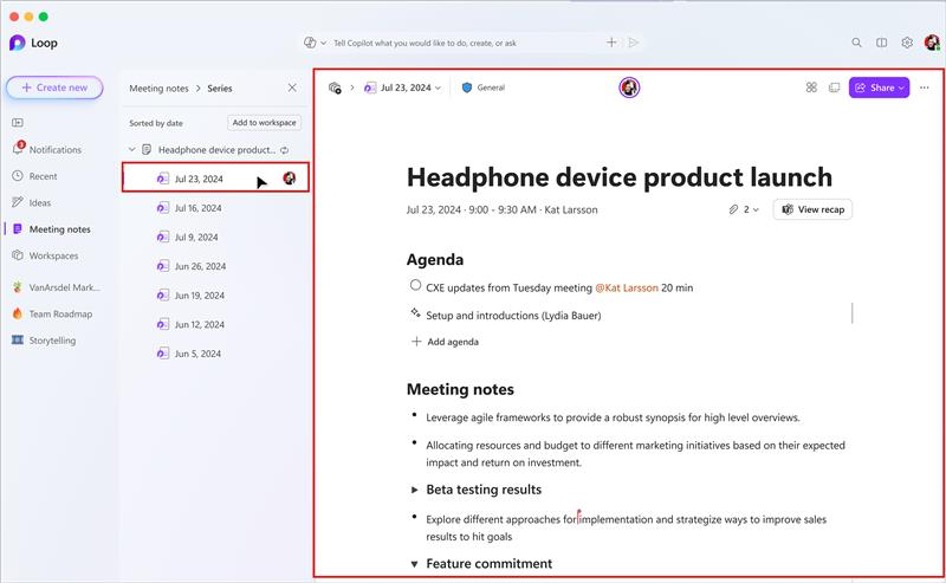The height and width of the screenshot is (584, 946).
Task: Click the Agenda heading
Action: 435,259
